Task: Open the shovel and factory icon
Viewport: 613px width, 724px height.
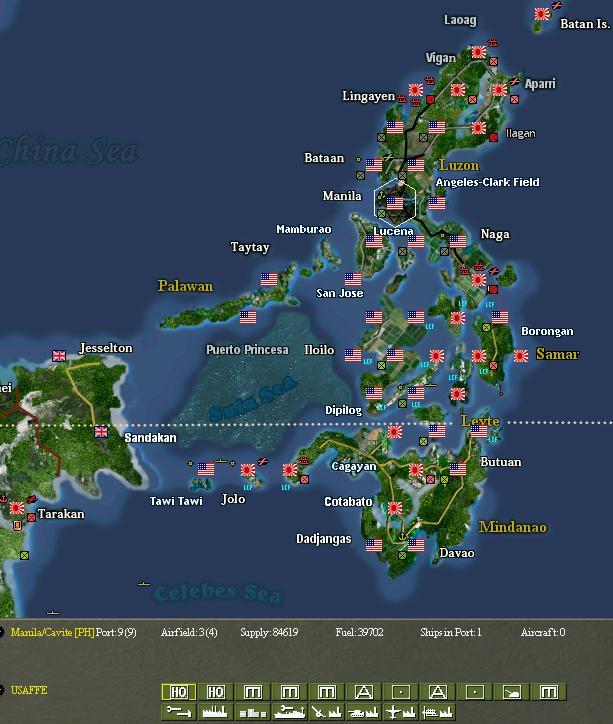Action: pos(327,712)
